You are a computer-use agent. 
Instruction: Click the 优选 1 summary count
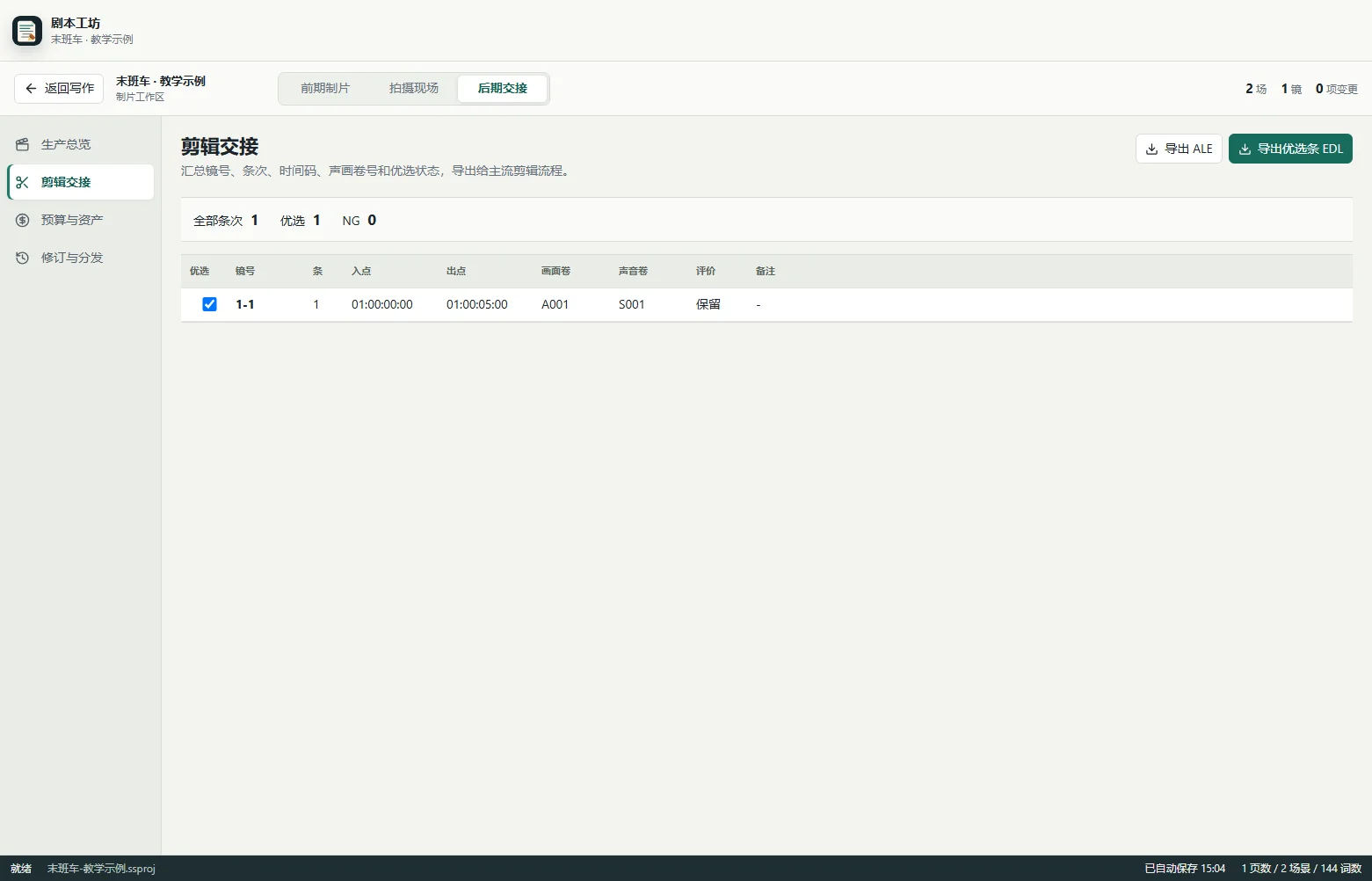click(301, 221)
